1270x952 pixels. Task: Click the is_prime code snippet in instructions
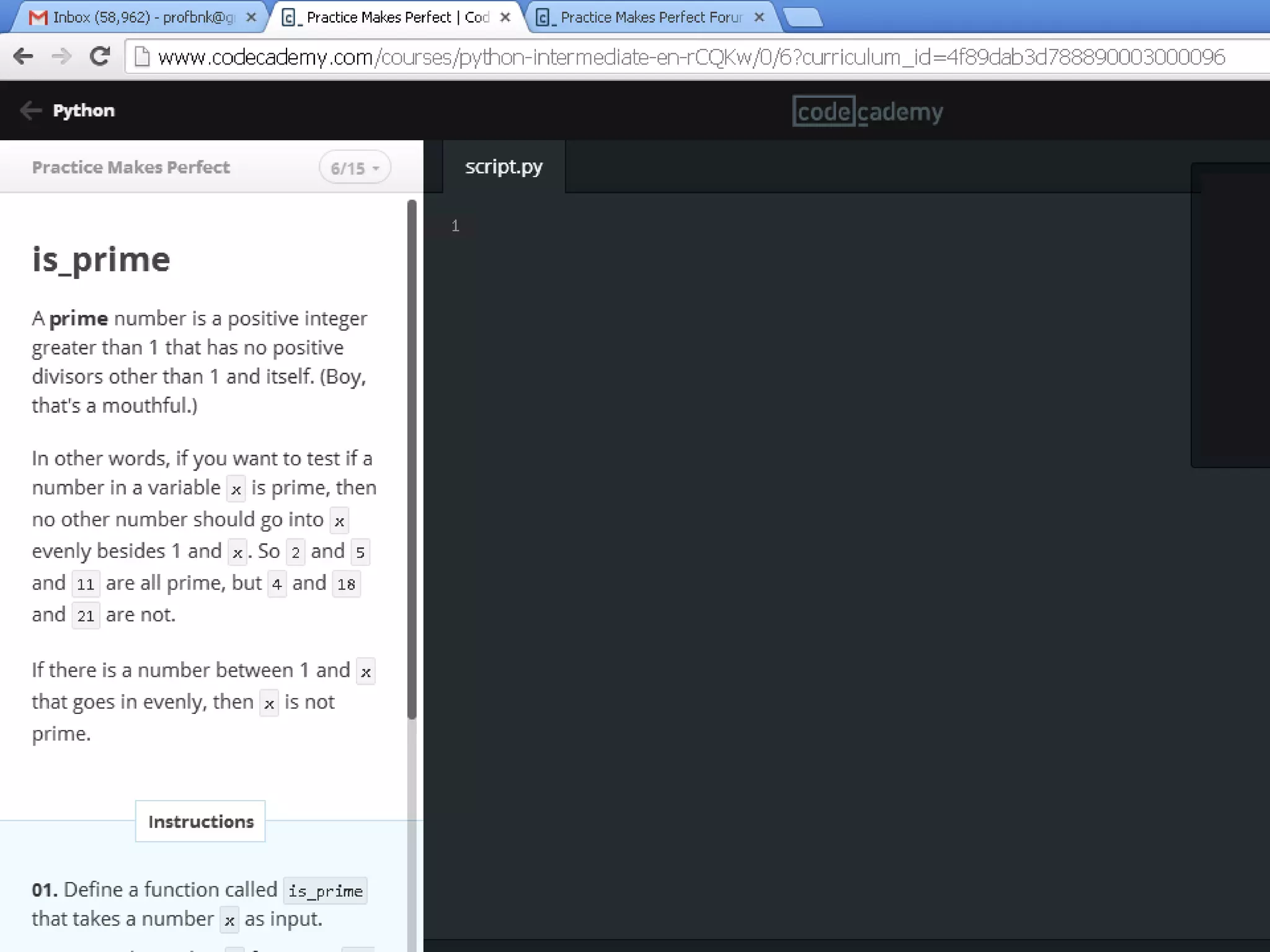326,891
